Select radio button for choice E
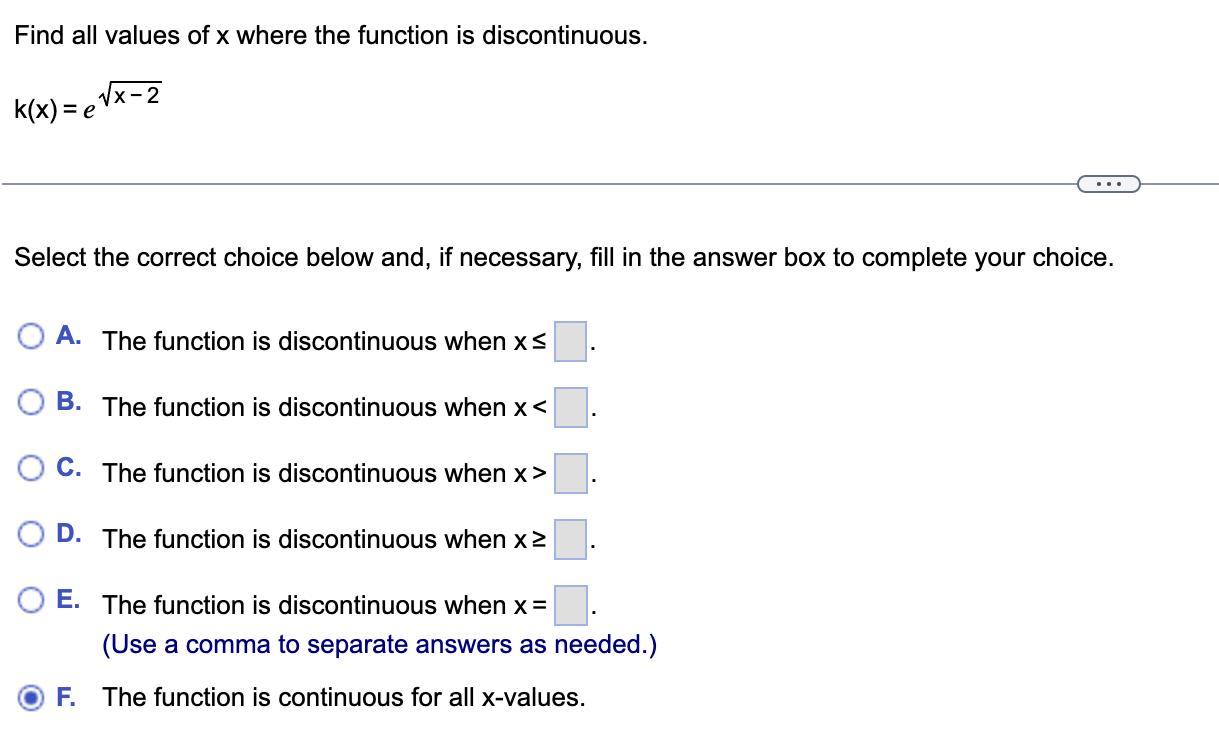The width and height of the screenshot is (1219, 752). pyautogui.click(x=32, y=598)
